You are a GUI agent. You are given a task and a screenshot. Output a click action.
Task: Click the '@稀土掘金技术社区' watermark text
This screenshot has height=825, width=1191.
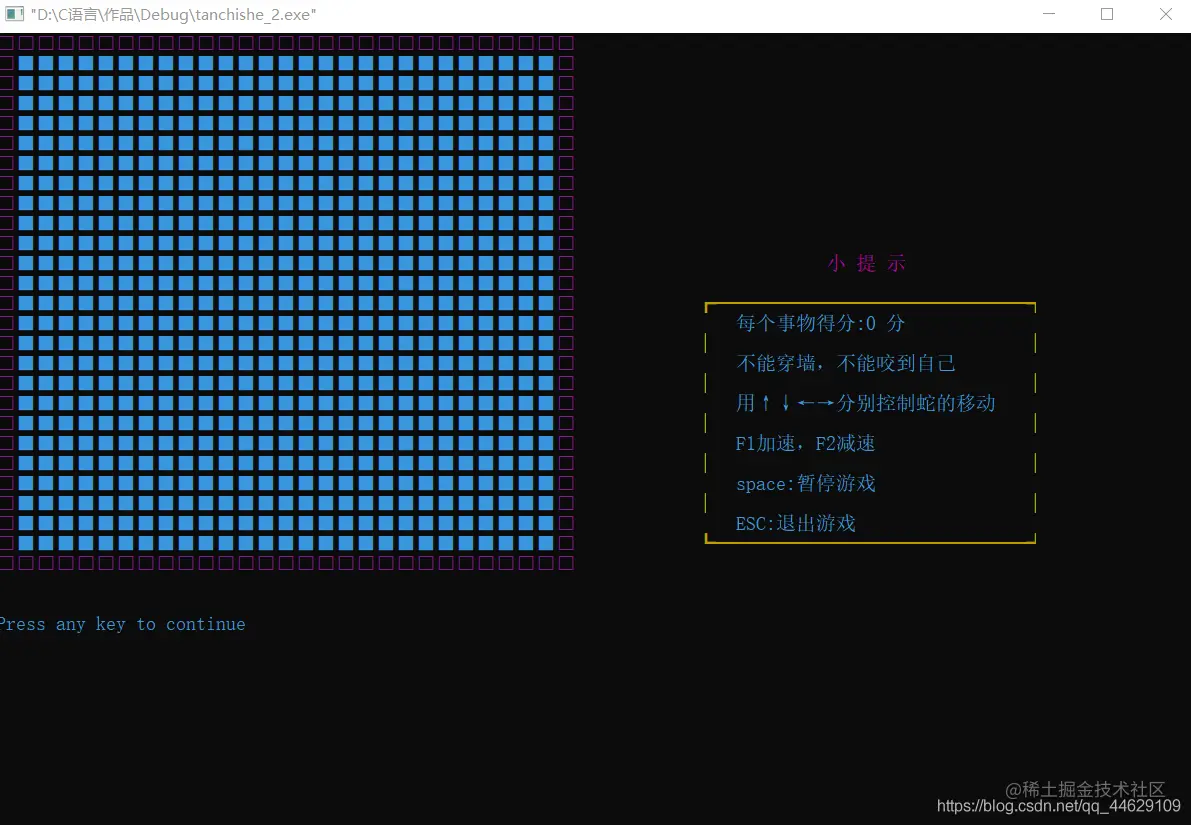click(x=1086, y=789)
